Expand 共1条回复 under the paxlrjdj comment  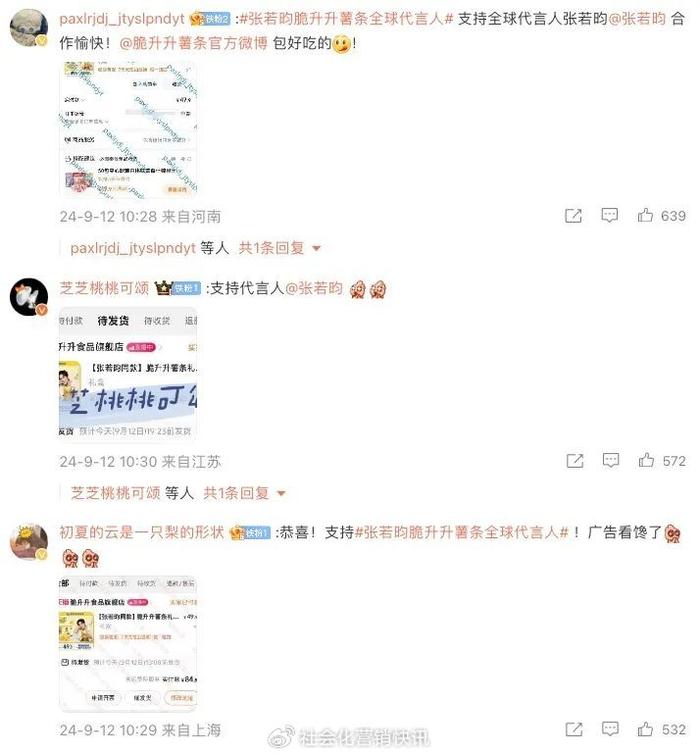tap(280, 248)
